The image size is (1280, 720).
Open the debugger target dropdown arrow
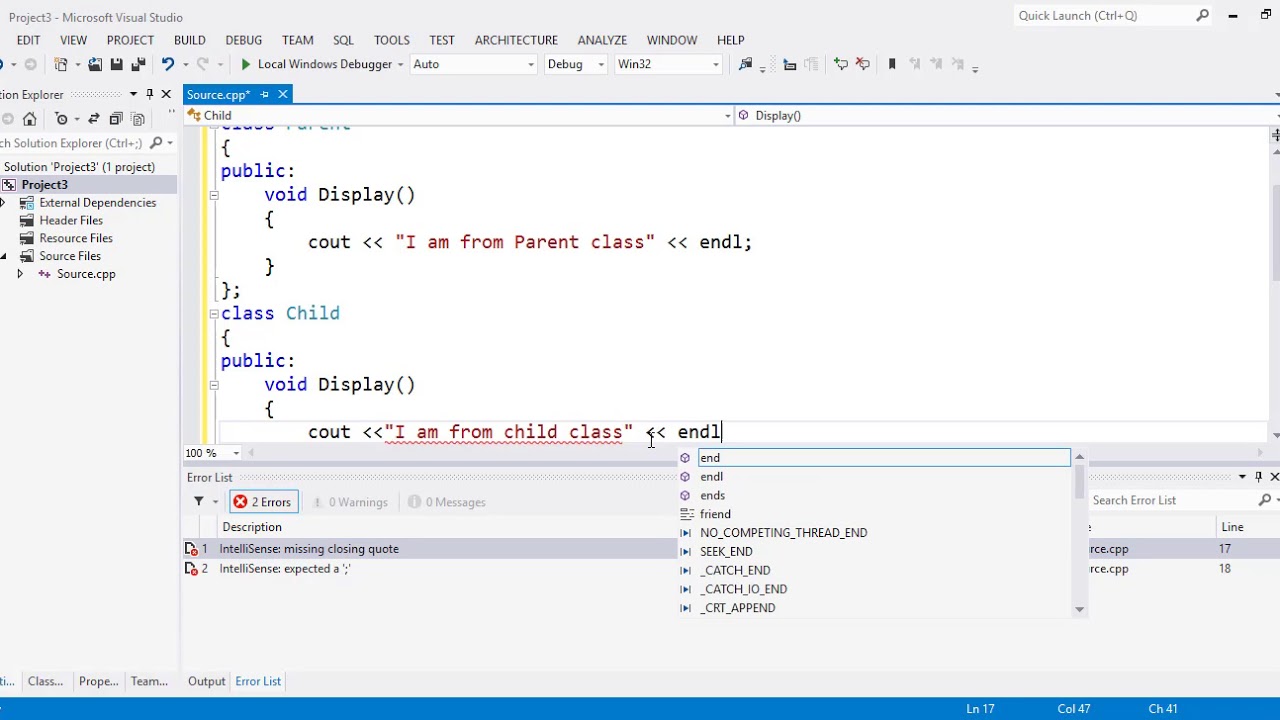tap(400, 64)
